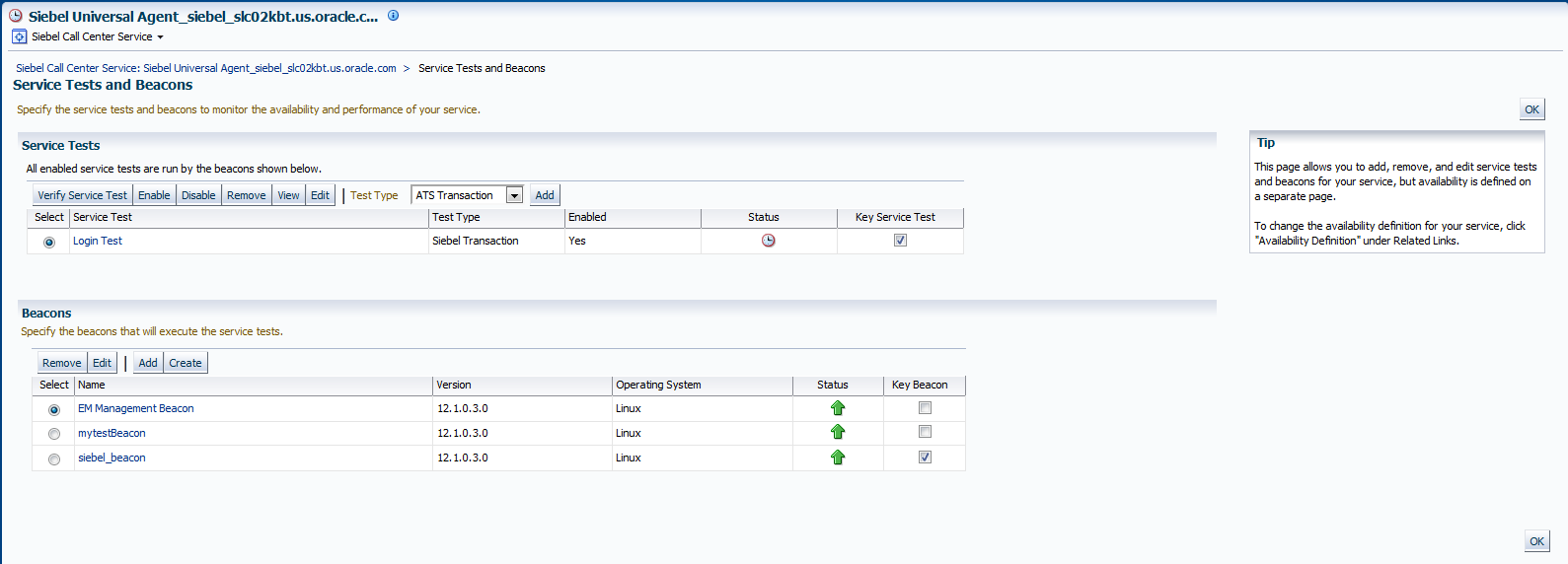Click the Key Service Test column header
The image size is (1568, 564).
(895, 217)
